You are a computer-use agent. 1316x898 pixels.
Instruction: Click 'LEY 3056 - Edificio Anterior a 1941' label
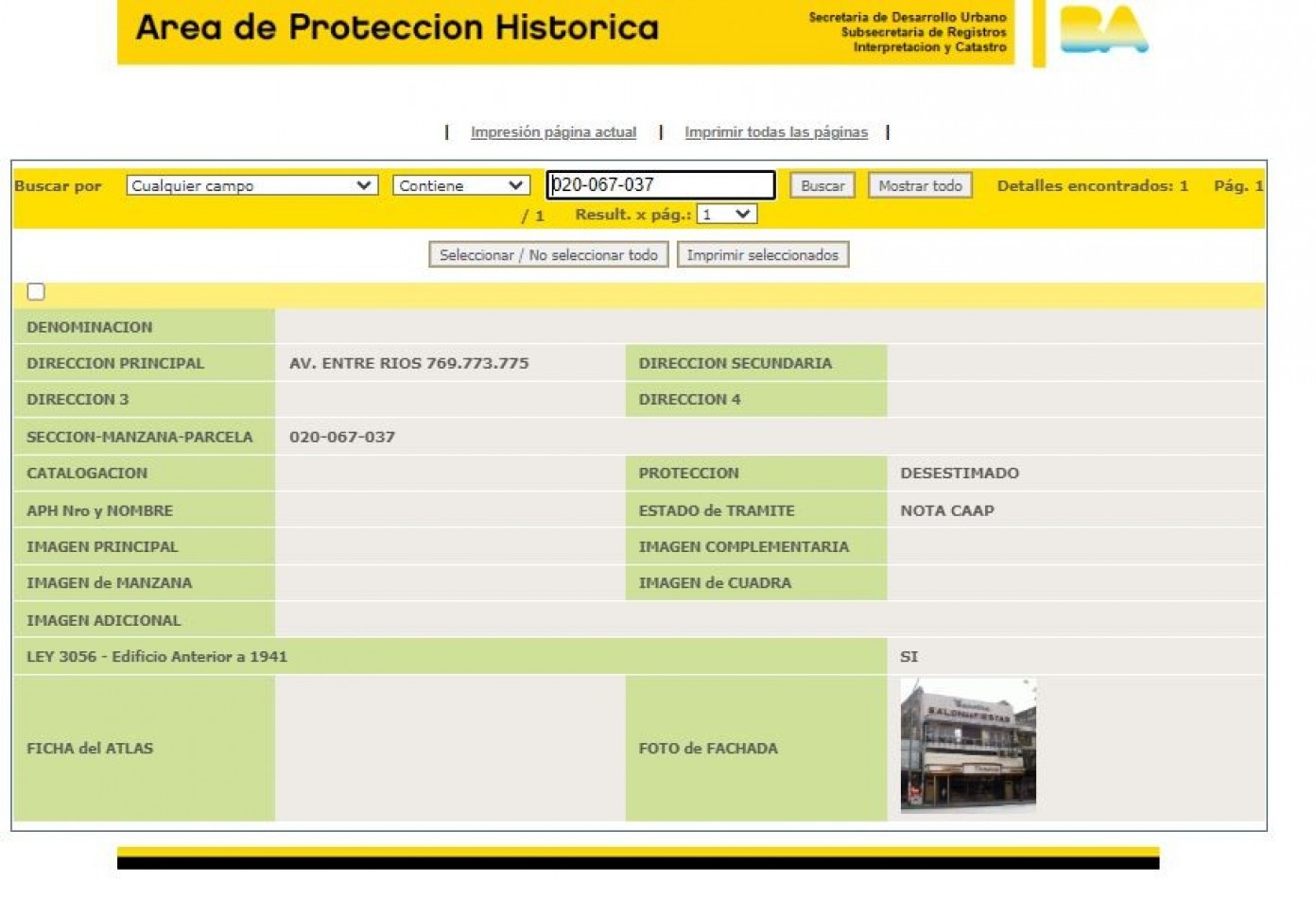[157, 656]
